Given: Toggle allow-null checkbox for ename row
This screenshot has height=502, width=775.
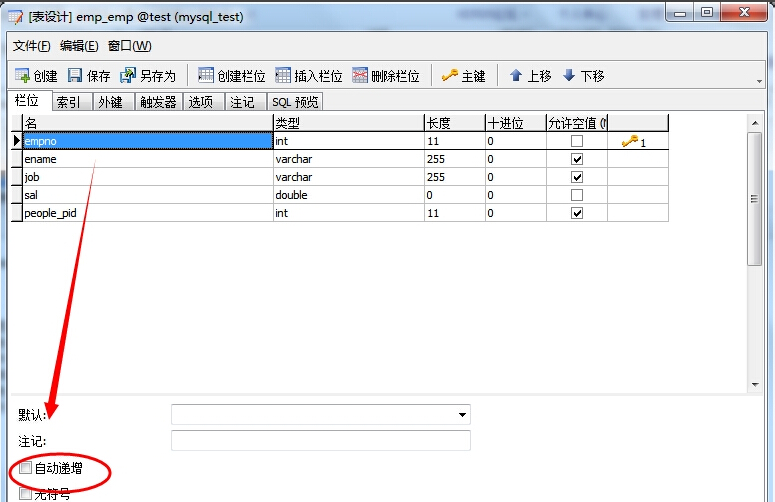Looking at the screenshot, I should (576, 159).
